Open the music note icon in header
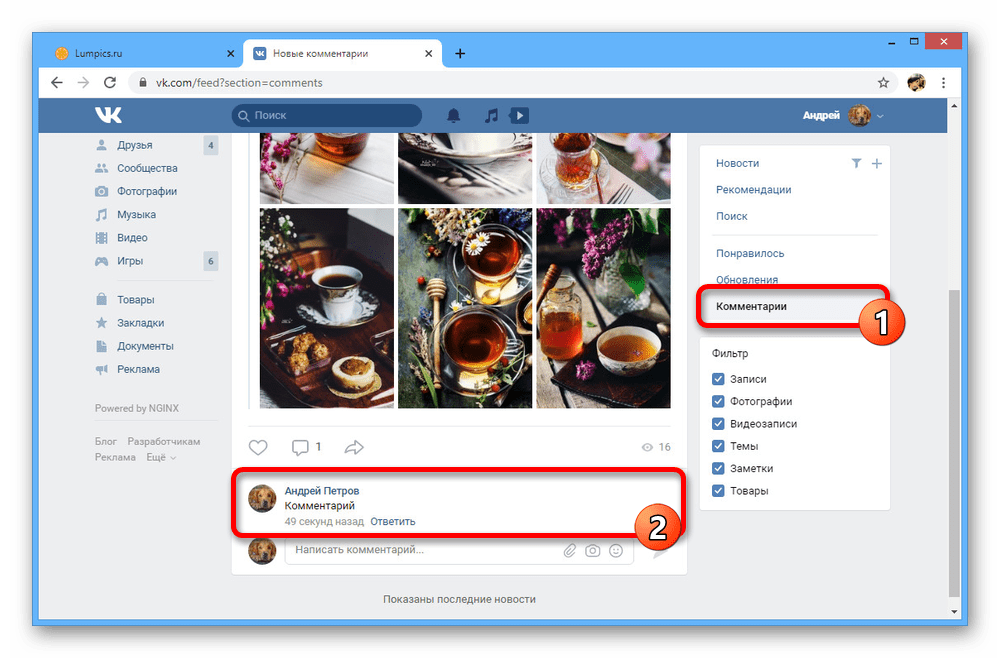The width and height of the screenshot is (1000, 658). click(x=491, y=116)
